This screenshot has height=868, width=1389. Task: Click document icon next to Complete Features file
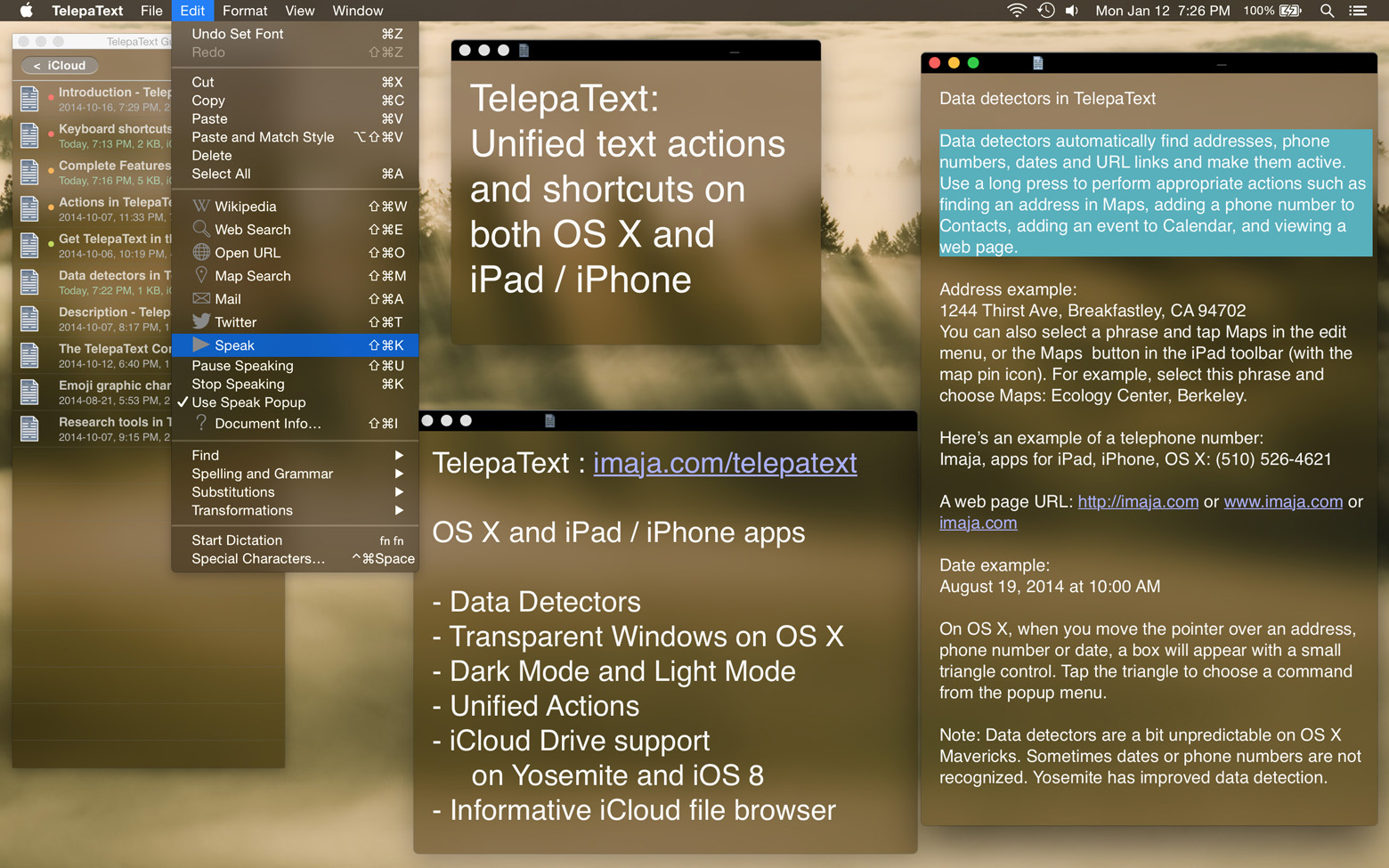click(x=29, y=172)
